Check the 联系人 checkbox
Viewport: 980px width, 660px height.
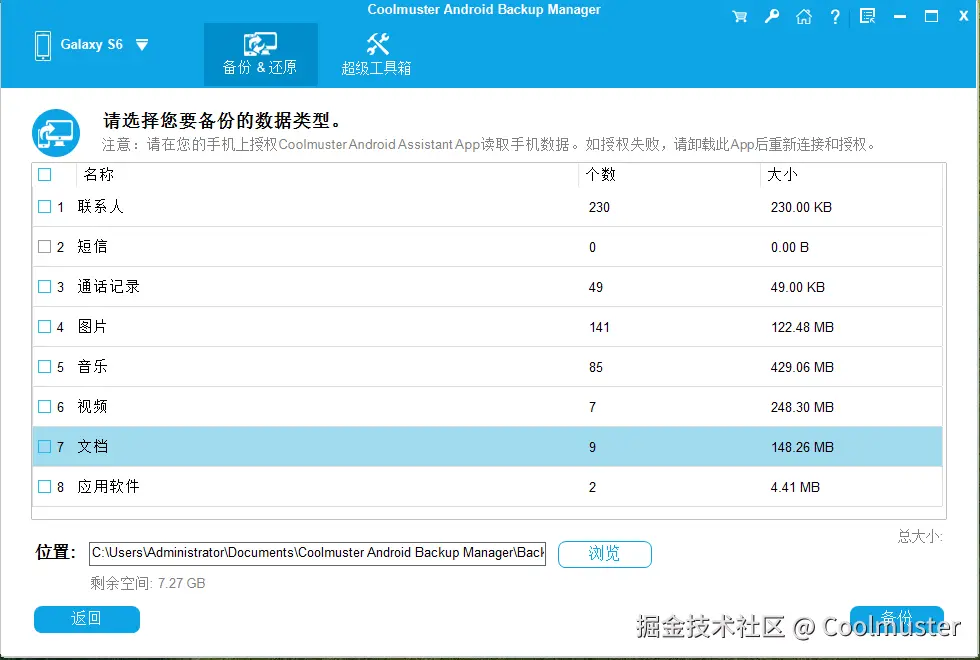point(44,207)
